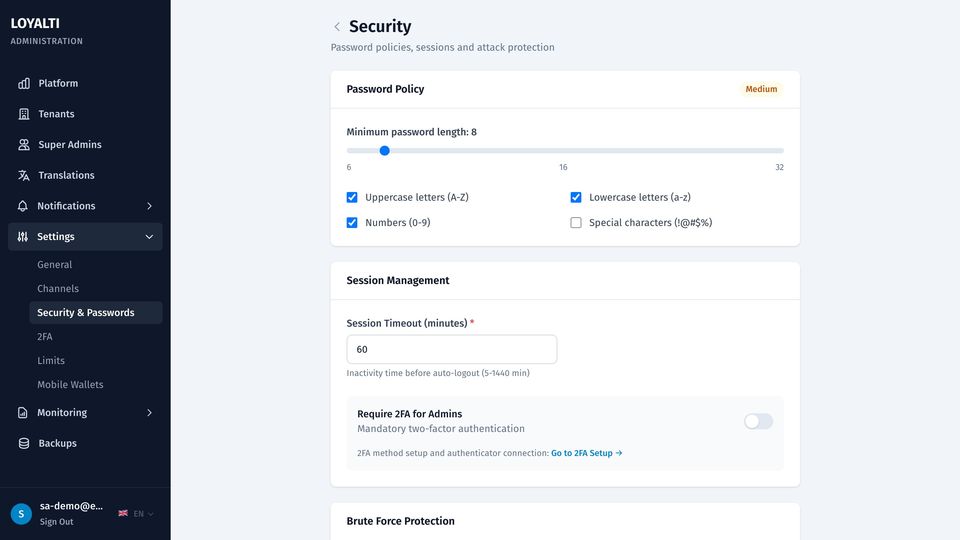This screenshot has width=960, height=540.
Task: Click the slider min label 6
Action: [349, 167]
